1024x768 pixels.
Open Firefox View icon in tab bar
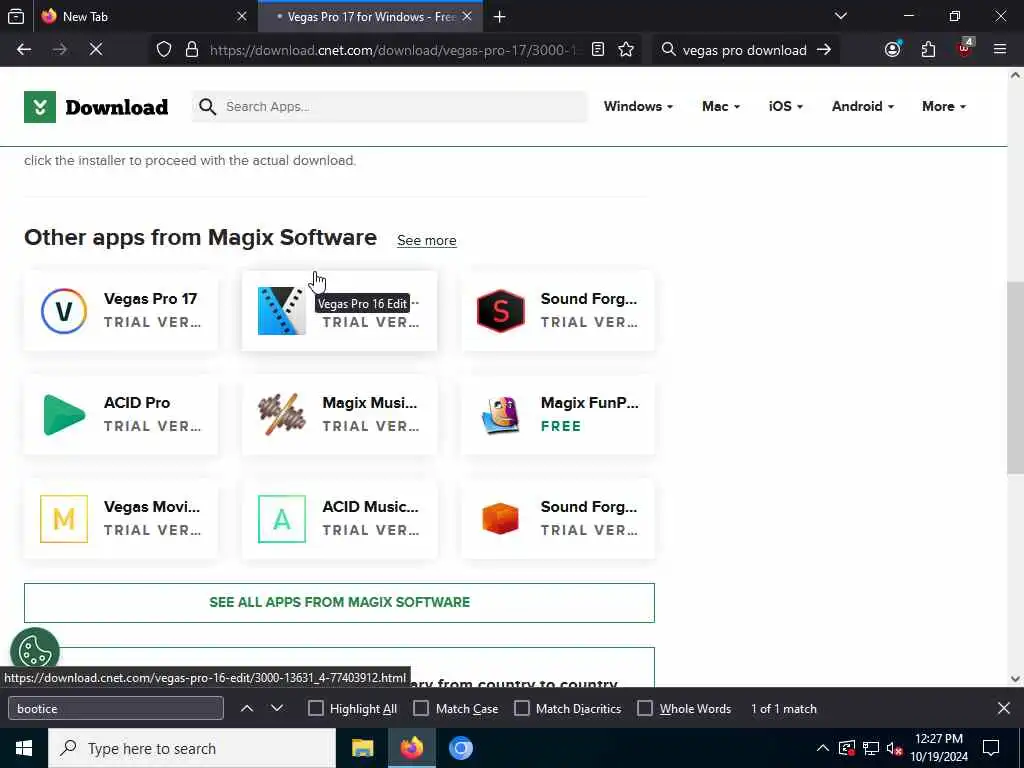tap(16, 16)
